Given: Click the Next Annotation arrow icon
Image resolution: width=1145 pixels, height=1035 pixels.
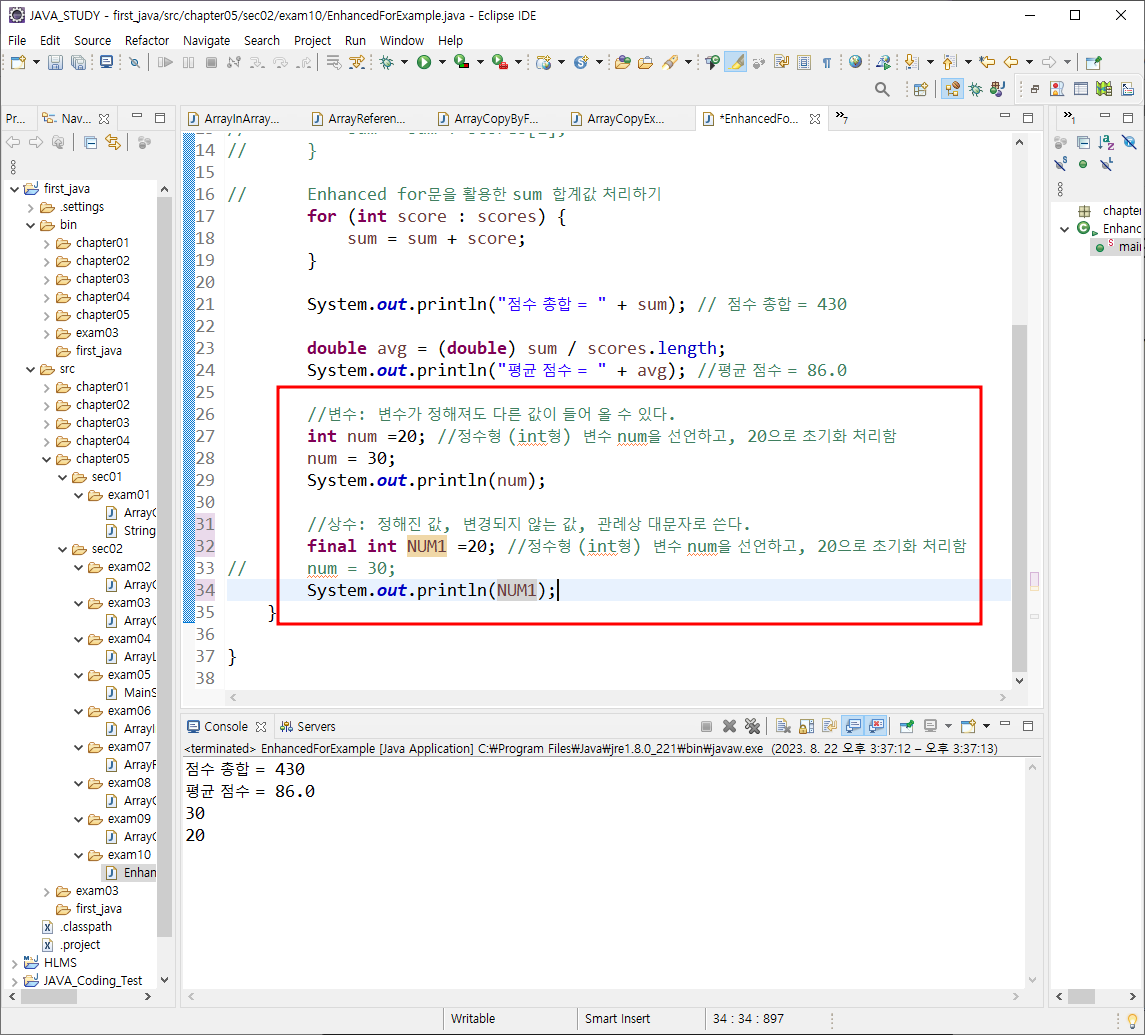Looking at the screenshot, I should (911, 63).
